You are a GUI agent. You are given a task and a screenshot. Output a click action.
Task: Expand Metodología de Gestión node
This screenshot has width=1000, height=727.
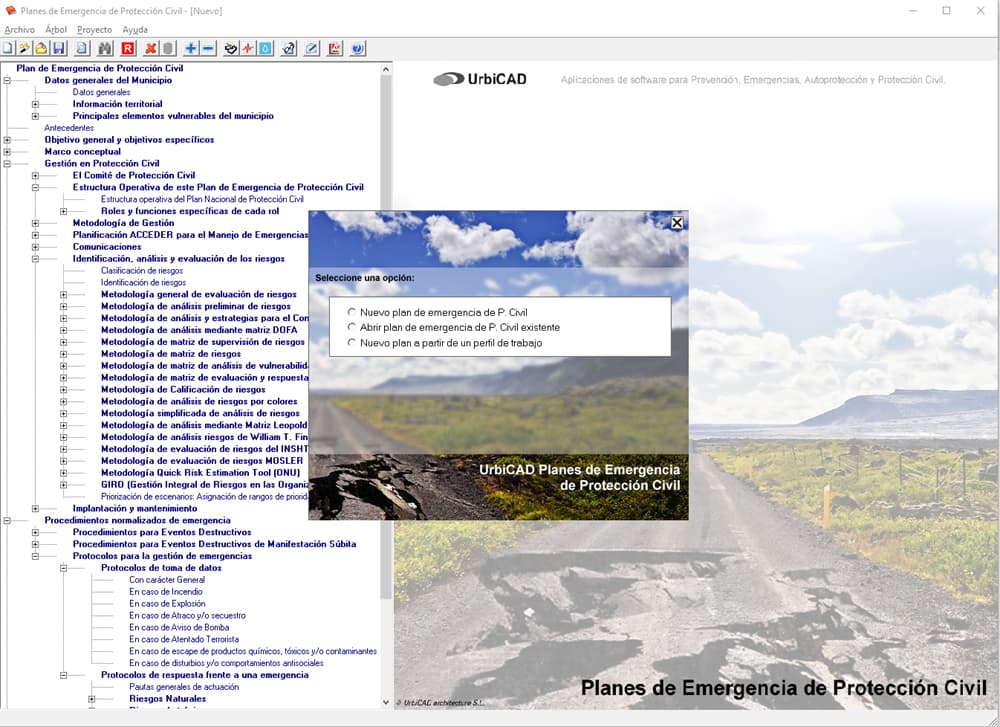tap(35, 223)
